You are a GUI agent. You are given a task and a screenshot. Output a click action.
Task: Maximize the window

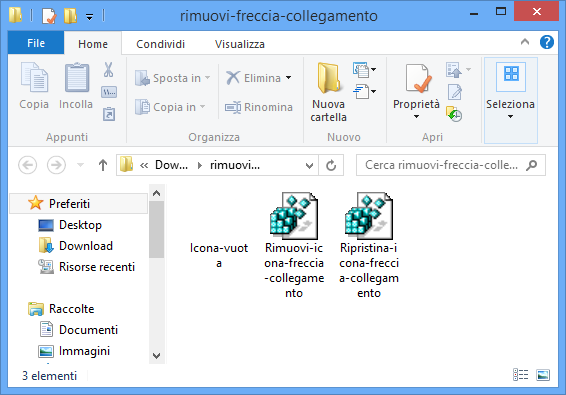(x=501, y=12)
